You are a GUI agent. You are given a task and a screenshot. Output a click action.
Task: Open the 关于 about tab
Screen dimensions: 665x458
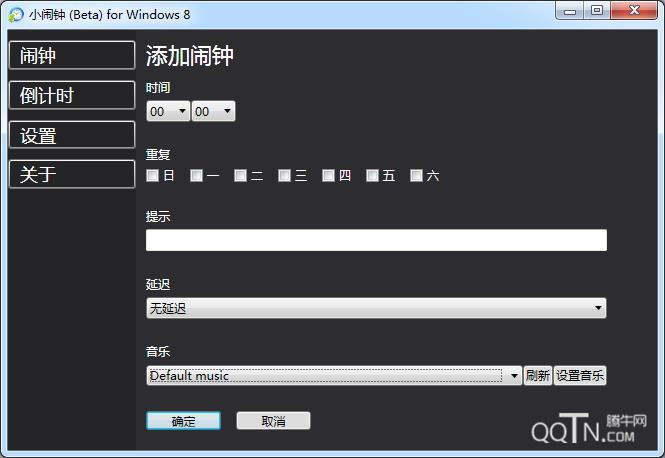pos(71,174)
